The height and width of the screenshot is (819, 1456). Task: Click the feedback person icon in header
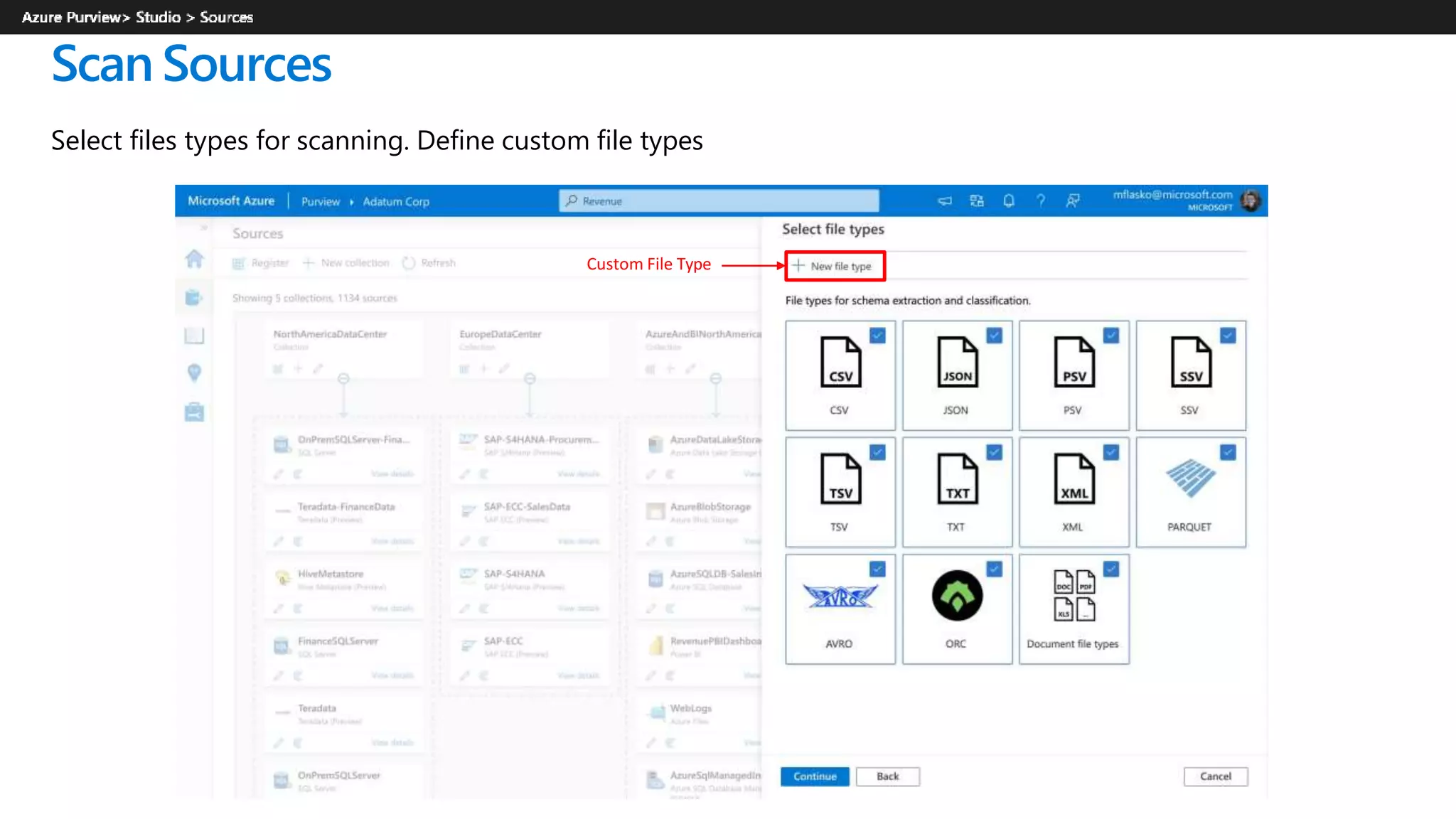coord(1072,201)
